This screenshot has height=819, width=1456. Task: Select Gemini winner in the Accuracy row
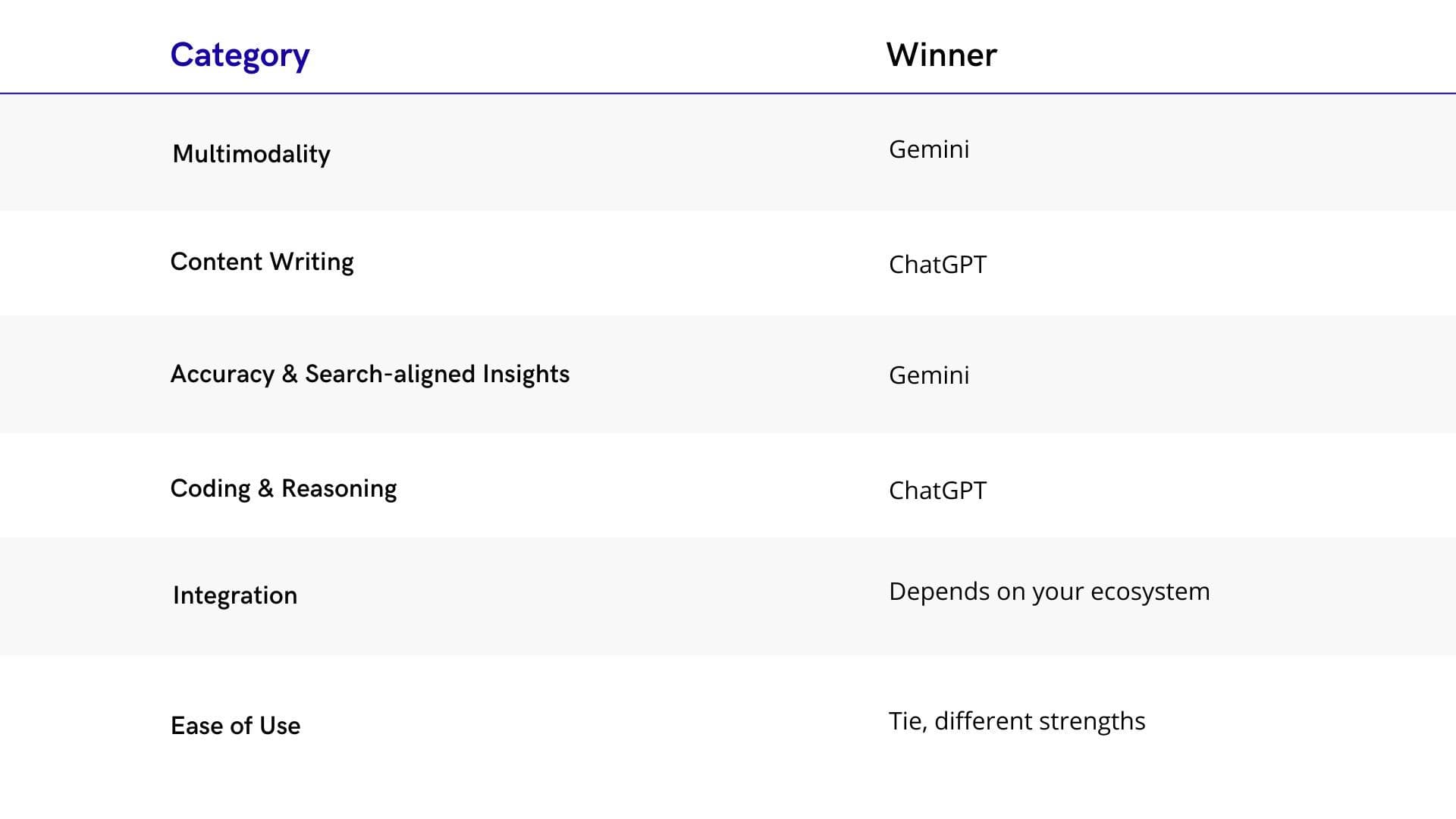point(928,375)
